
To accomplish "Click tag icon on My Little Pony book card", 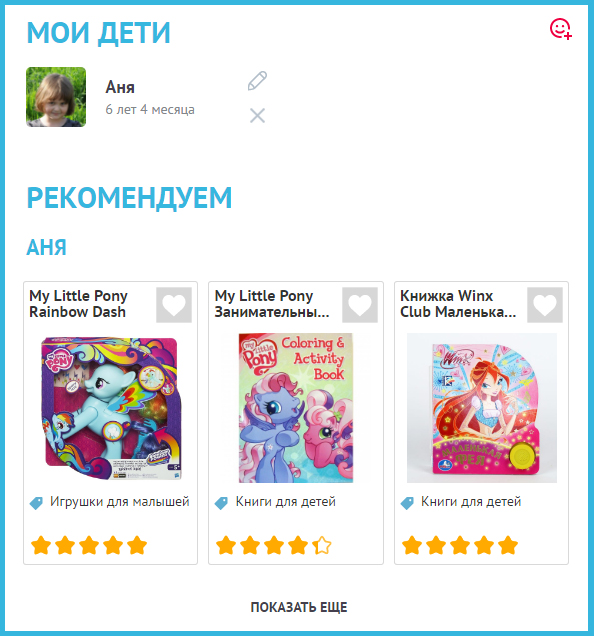I will (x=221, y=503).
